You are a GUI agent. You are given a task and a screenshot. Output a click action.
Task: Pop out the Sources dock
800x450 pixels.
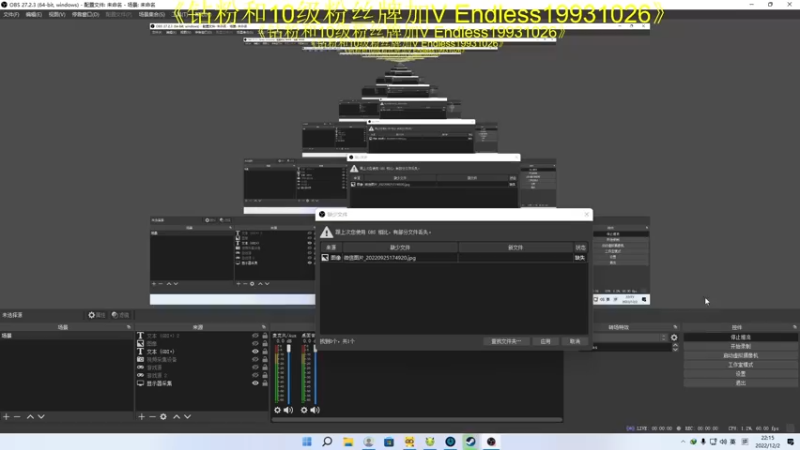click(x=264, y=327)
